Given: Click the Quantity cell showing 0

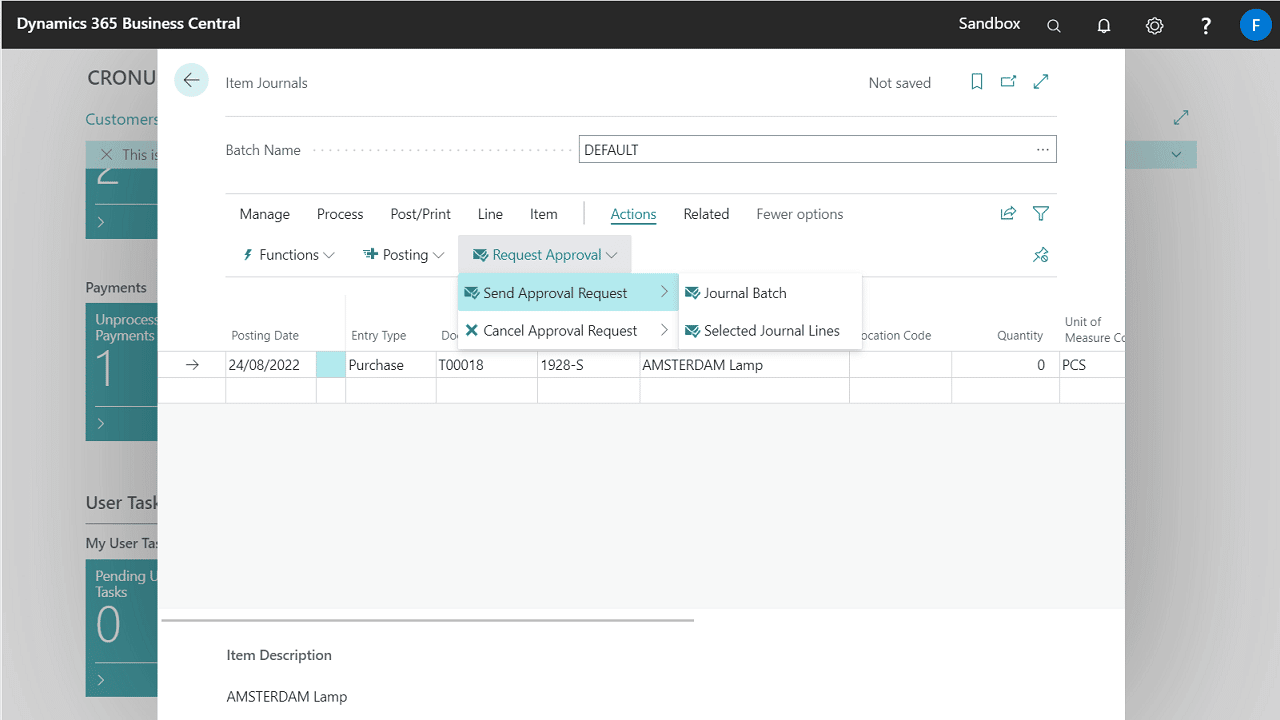Looking at the screenshot, I should (1005, 365).
